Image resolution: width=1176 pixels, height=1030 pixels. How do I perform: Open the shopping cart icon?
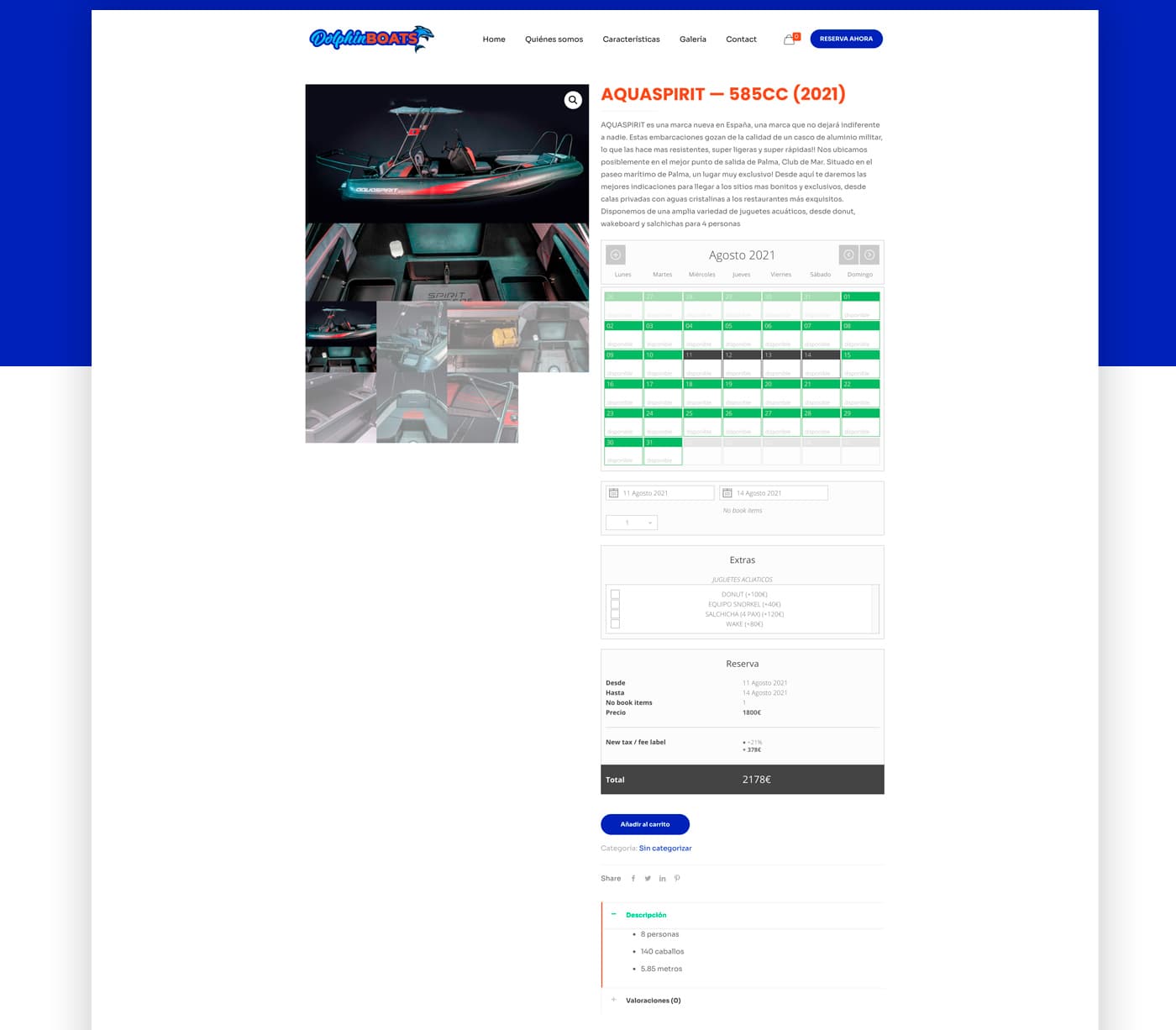790,39
